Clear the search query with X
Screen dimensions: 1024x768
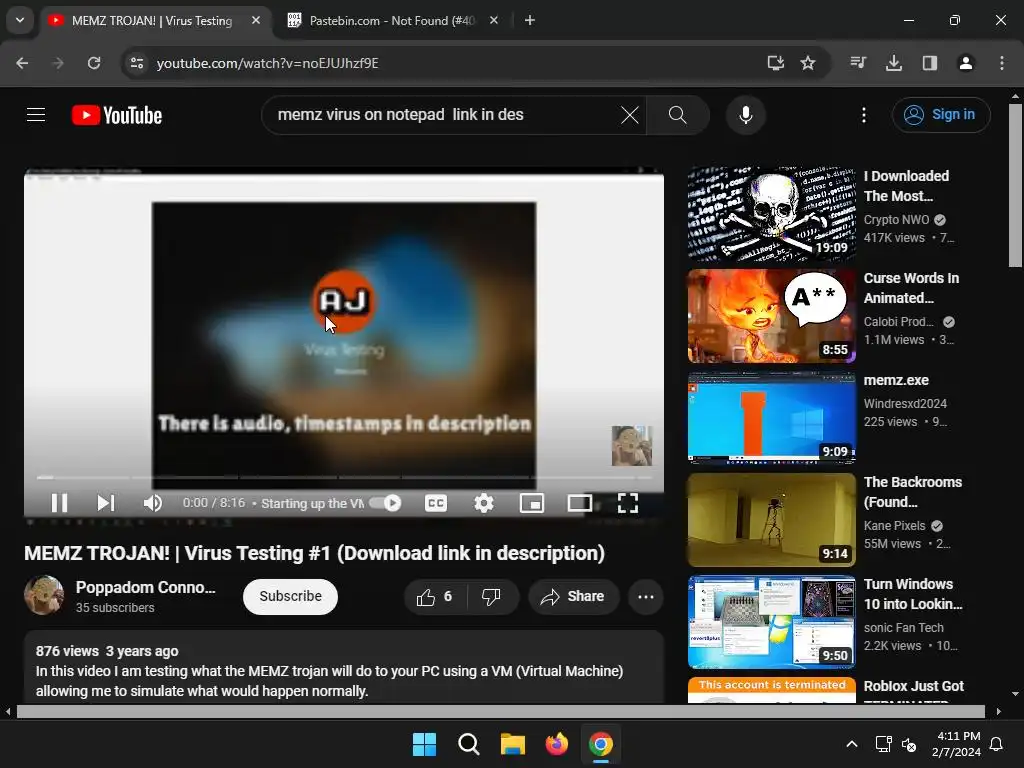point(630,115)
